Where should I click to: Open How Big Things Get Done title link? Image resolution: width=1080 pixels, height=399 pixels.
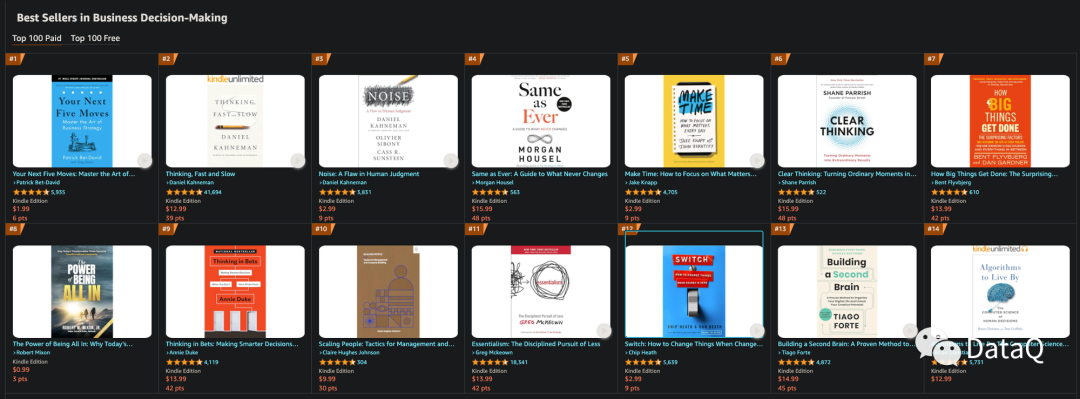[994, 174]
